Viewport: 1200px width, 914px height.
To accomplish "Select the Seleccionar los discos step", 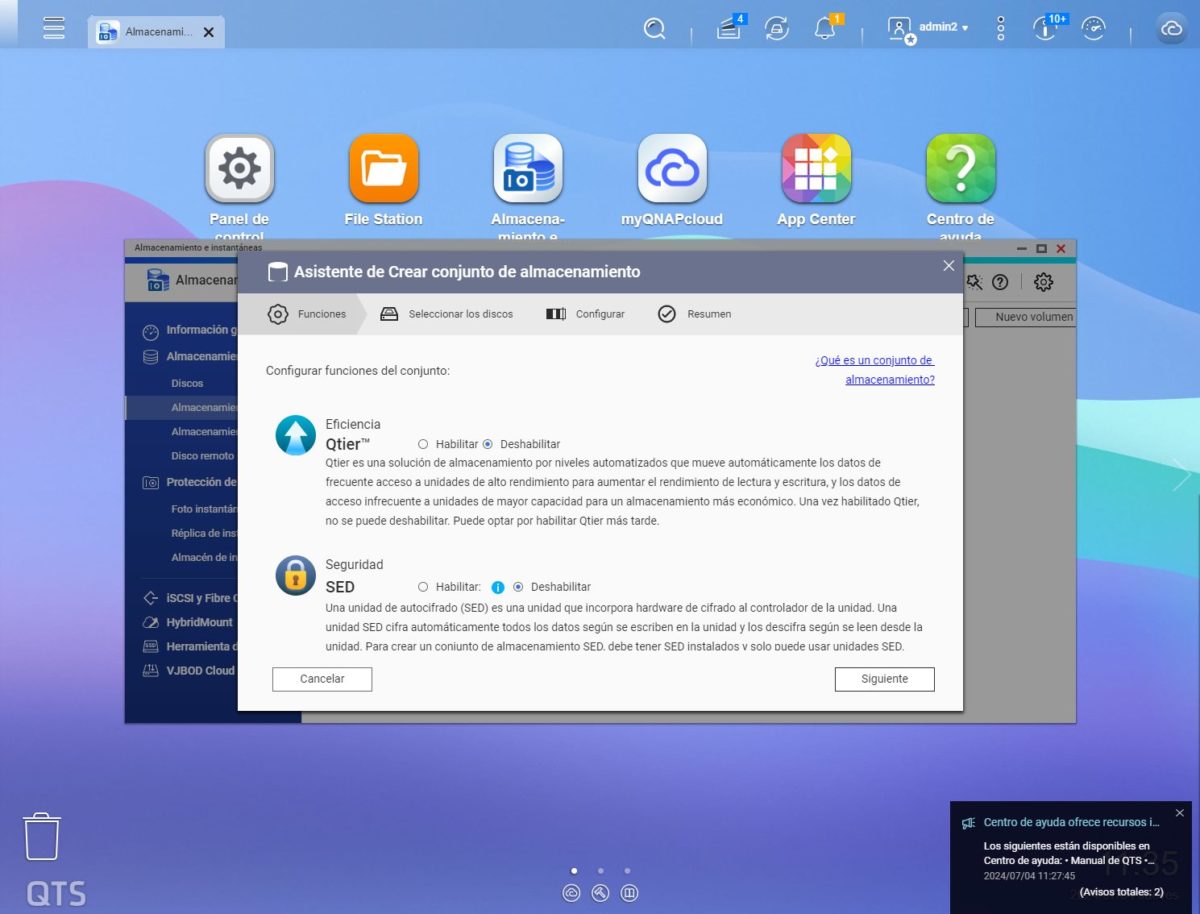I will click(446, 314).
